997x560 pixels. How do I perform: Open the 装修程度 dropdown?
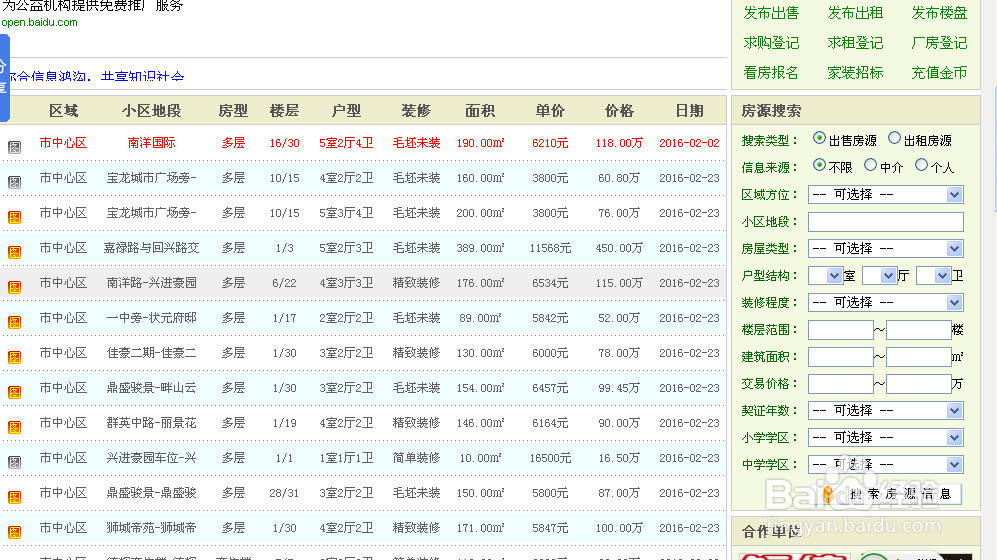(x=885, y=303)
